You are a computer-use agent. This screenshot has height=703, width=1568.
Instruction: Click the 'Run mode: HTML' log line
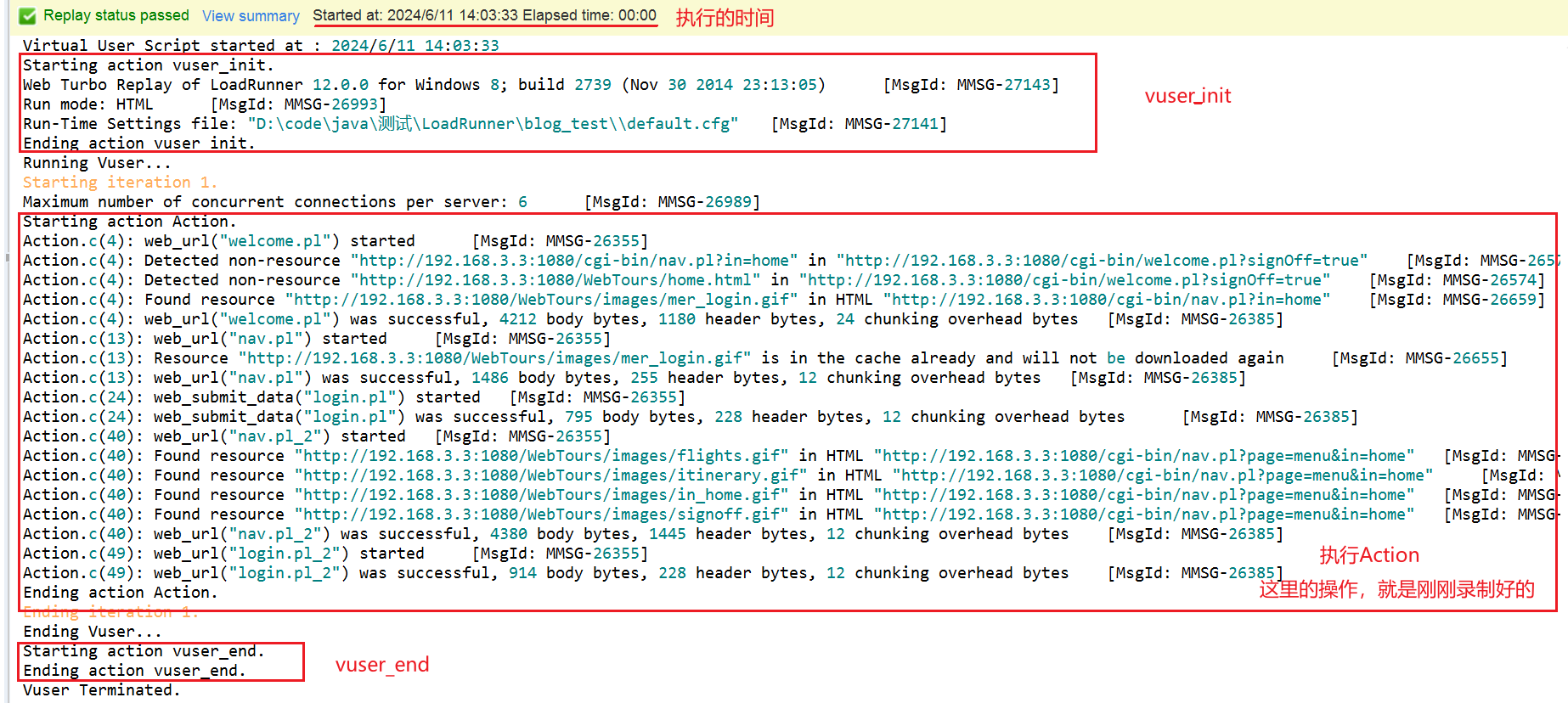click(x=205, y=104)
